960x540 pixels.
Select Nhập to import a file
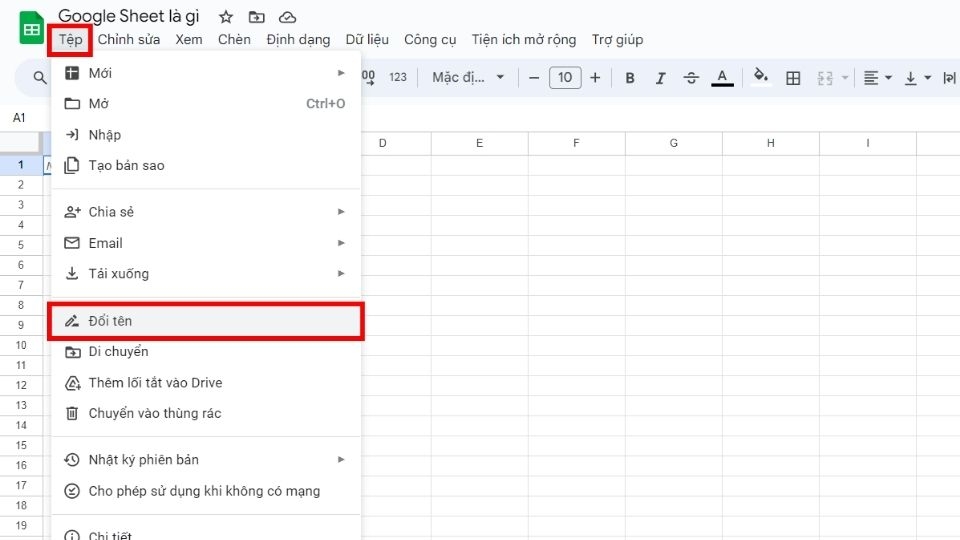point(206,135)
